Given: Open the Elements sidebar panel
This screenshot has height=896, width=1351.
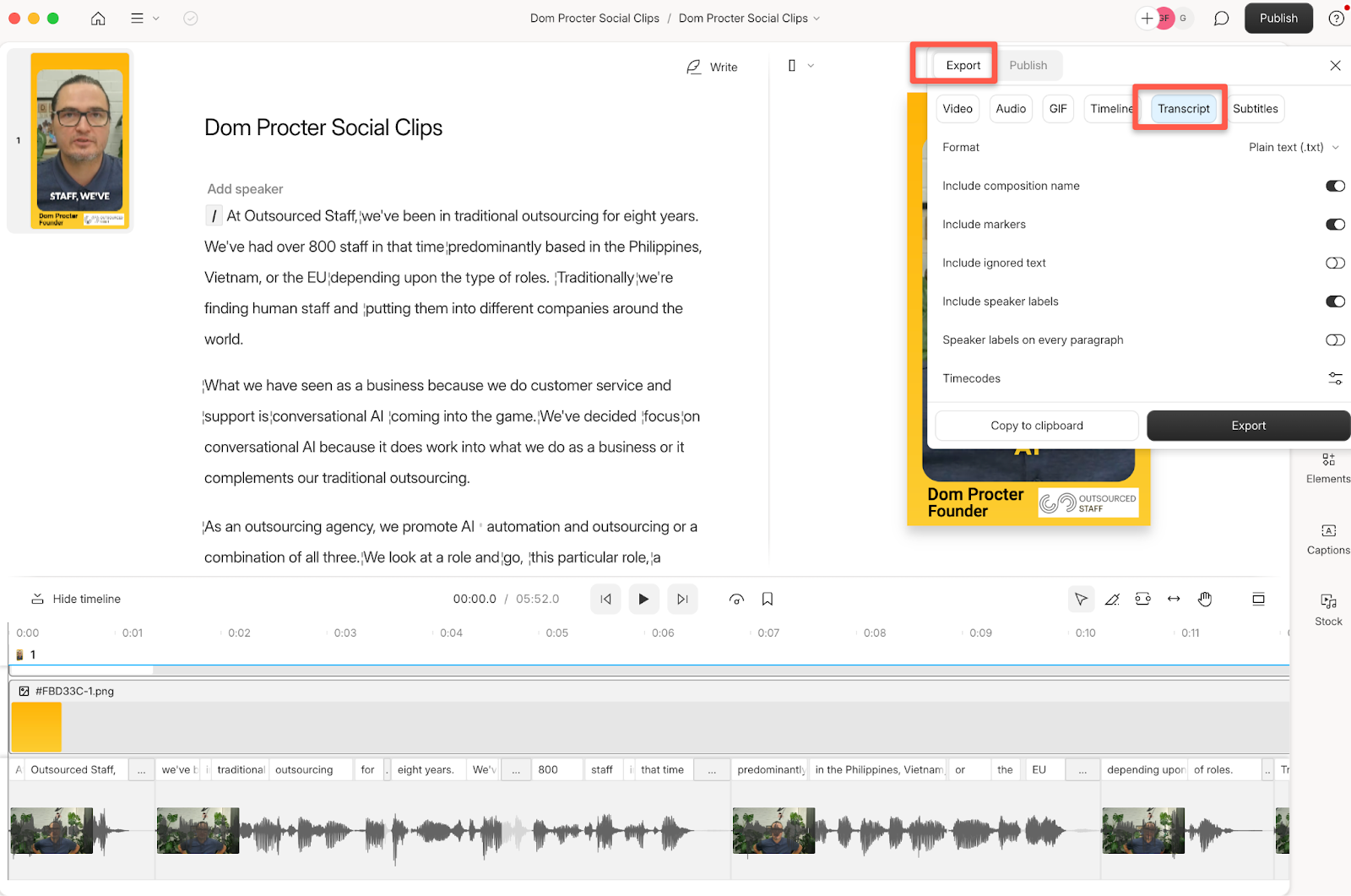Looking at the screenshot, I should pyautogui.click(x=1328, y=468).
